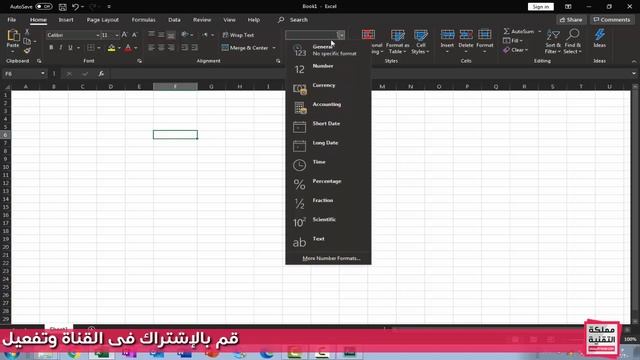Choose the Percentage format option
Viewport: 640px width, 360px height.
click(x=328, y=184)
